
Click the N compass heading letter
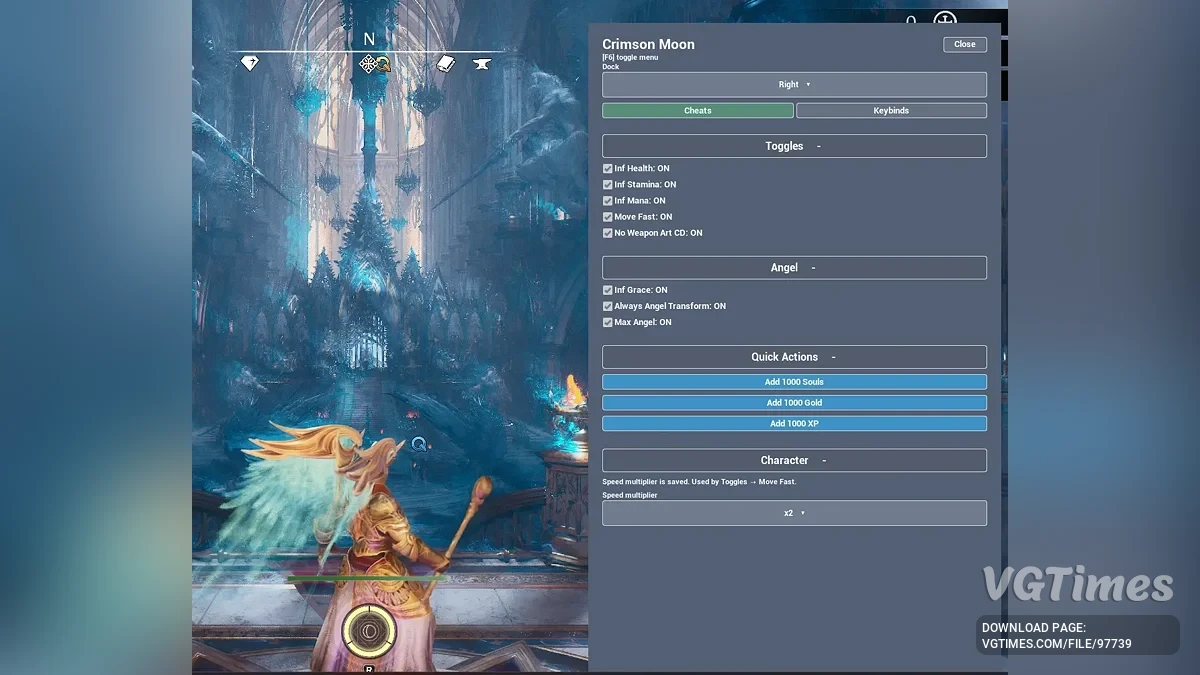pos(369,39)
